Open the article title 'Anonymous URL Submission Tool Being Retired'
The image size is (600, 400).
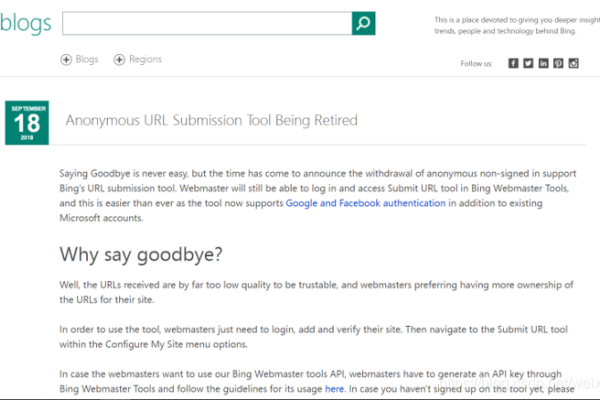click(x=211, y=120)
